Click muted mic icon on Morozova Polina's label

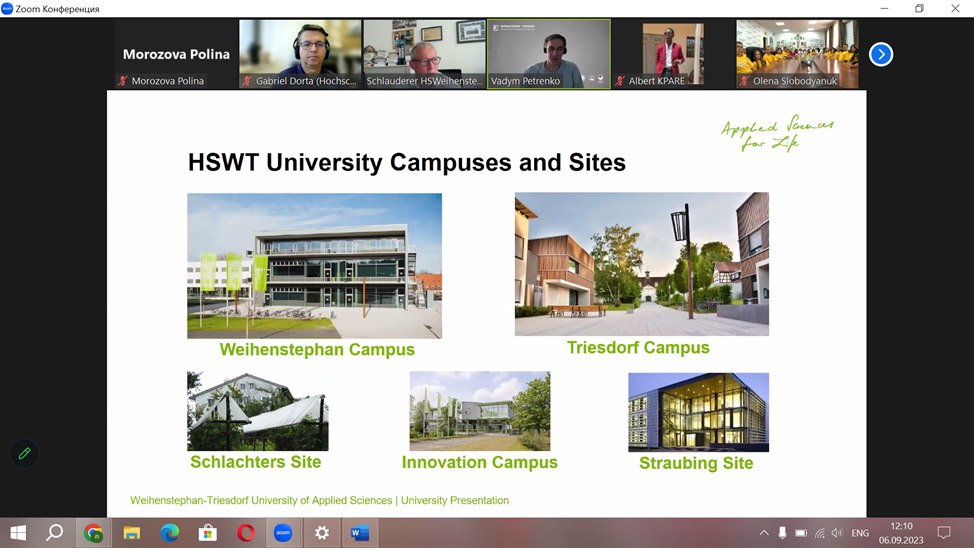pyautogui.click(x=123, y=81)
